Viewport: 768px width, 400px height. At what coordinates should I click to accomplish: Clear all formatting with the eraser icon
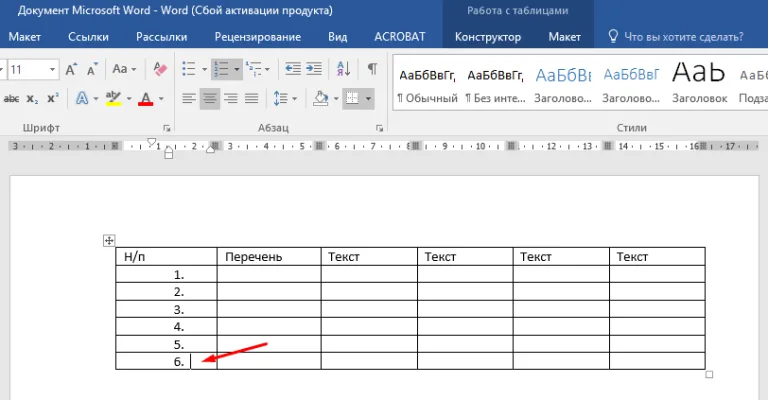click(160, 69)
